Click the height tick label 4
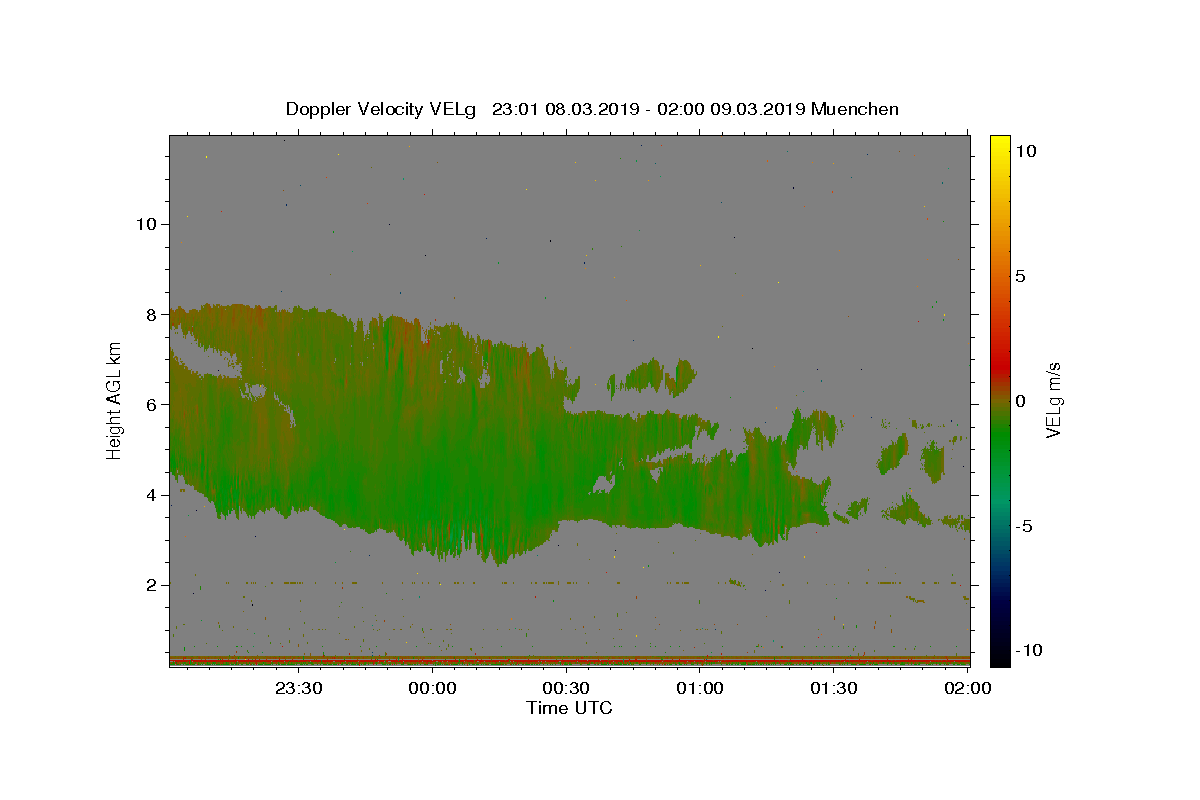The image size is (1200, 800). pos(150,494)
